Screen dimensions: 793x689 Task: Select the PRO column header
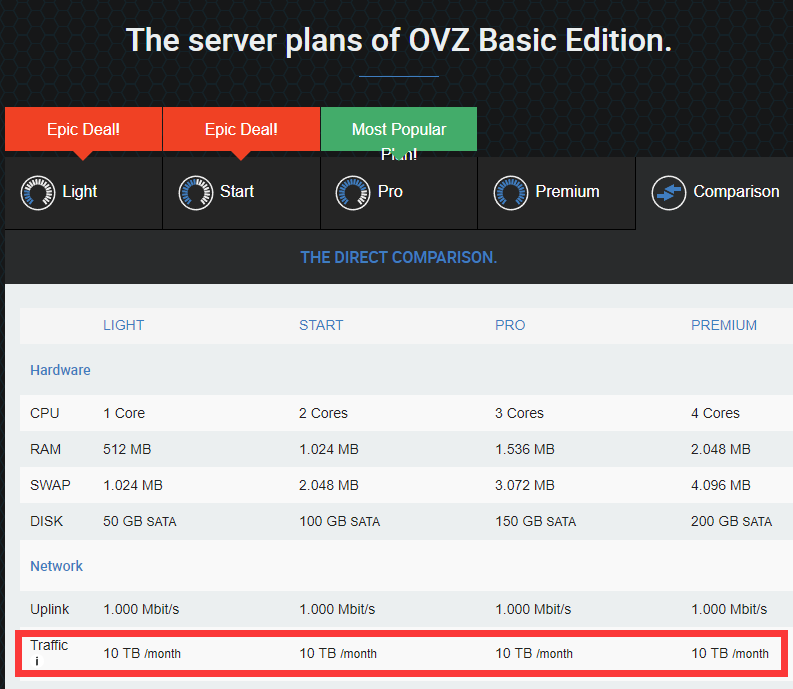(x=510, y=325)
